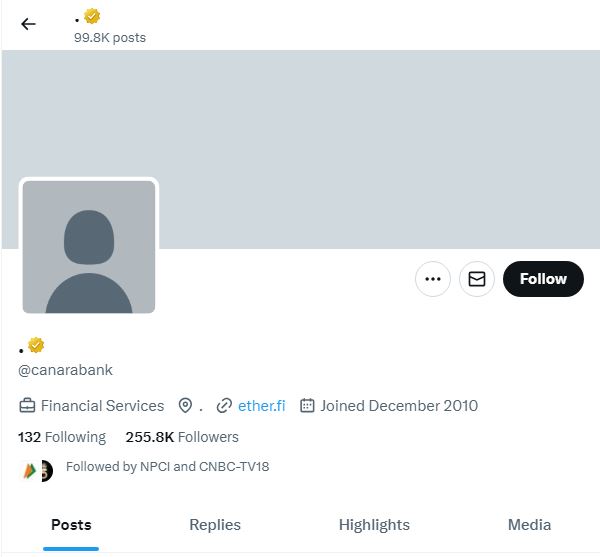The height and width of the screenshot is (557, 600).
Task: Switch to the Replies tab
Action: tap(215, 525)
